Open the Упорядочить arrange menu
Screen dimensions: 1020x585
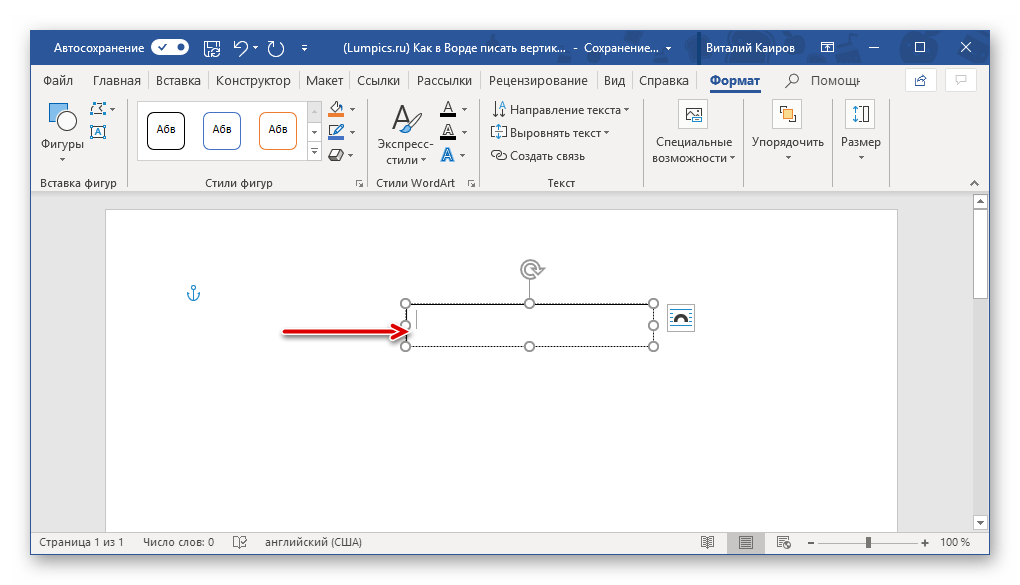pyautogui.click(x=788, y=131)
